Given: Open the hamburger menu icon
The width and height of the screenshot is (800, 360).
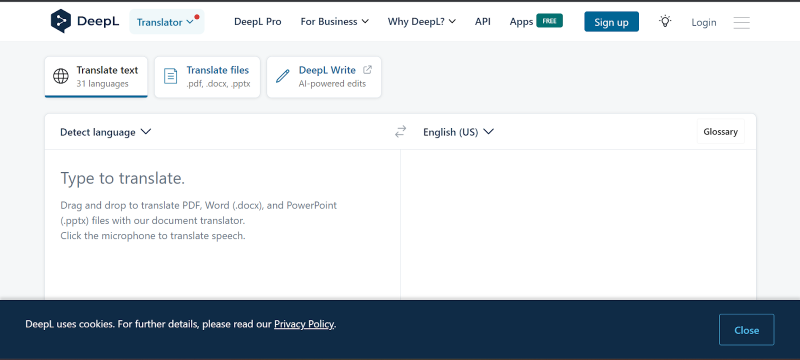Looking at the screenshot, I should [x=741, y=22].
